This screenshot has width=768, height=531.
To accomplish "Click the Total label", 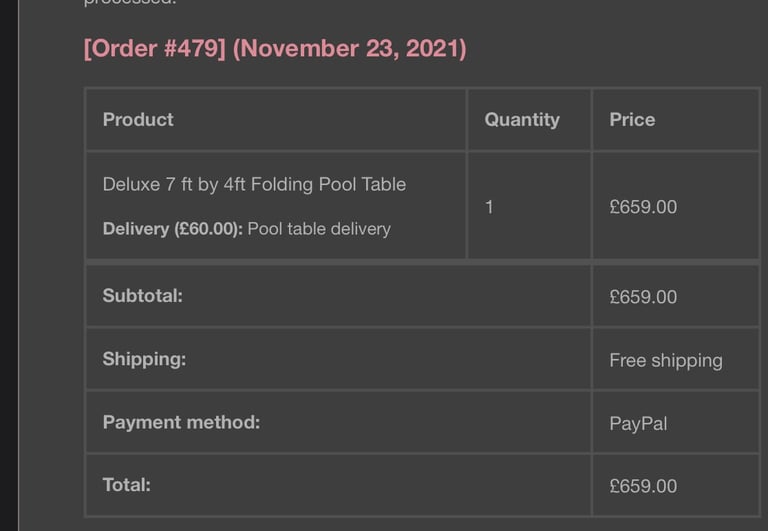I will [126, 485].
